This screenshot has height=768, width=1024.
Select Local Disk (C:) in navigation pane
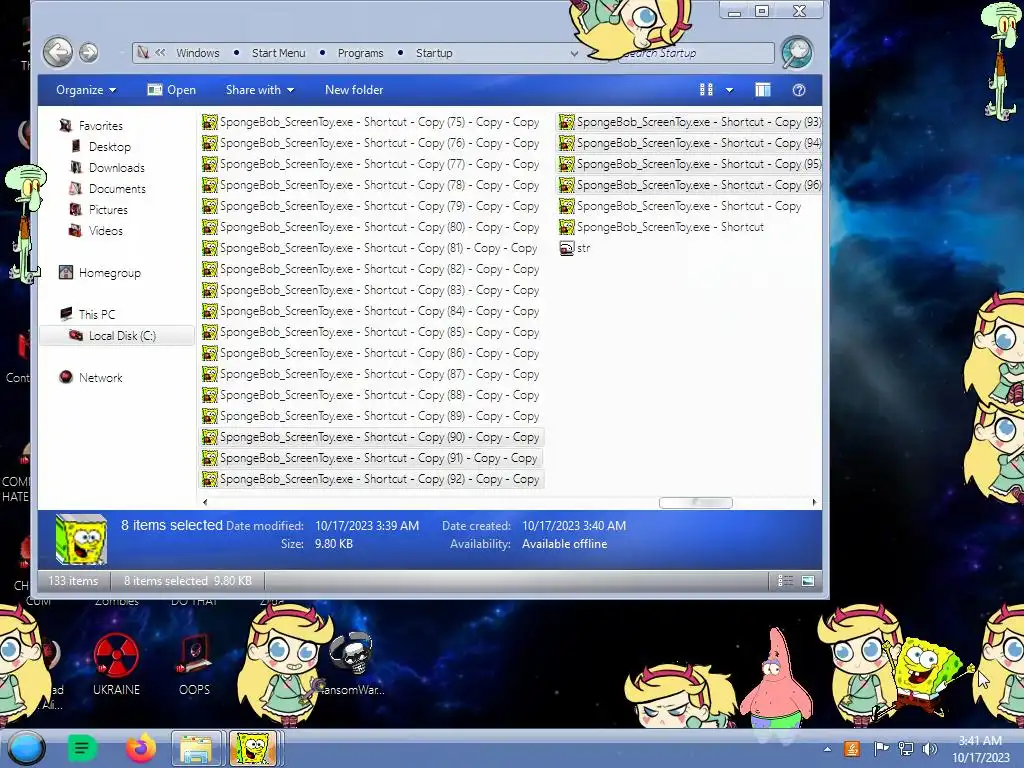pos(116,336)
